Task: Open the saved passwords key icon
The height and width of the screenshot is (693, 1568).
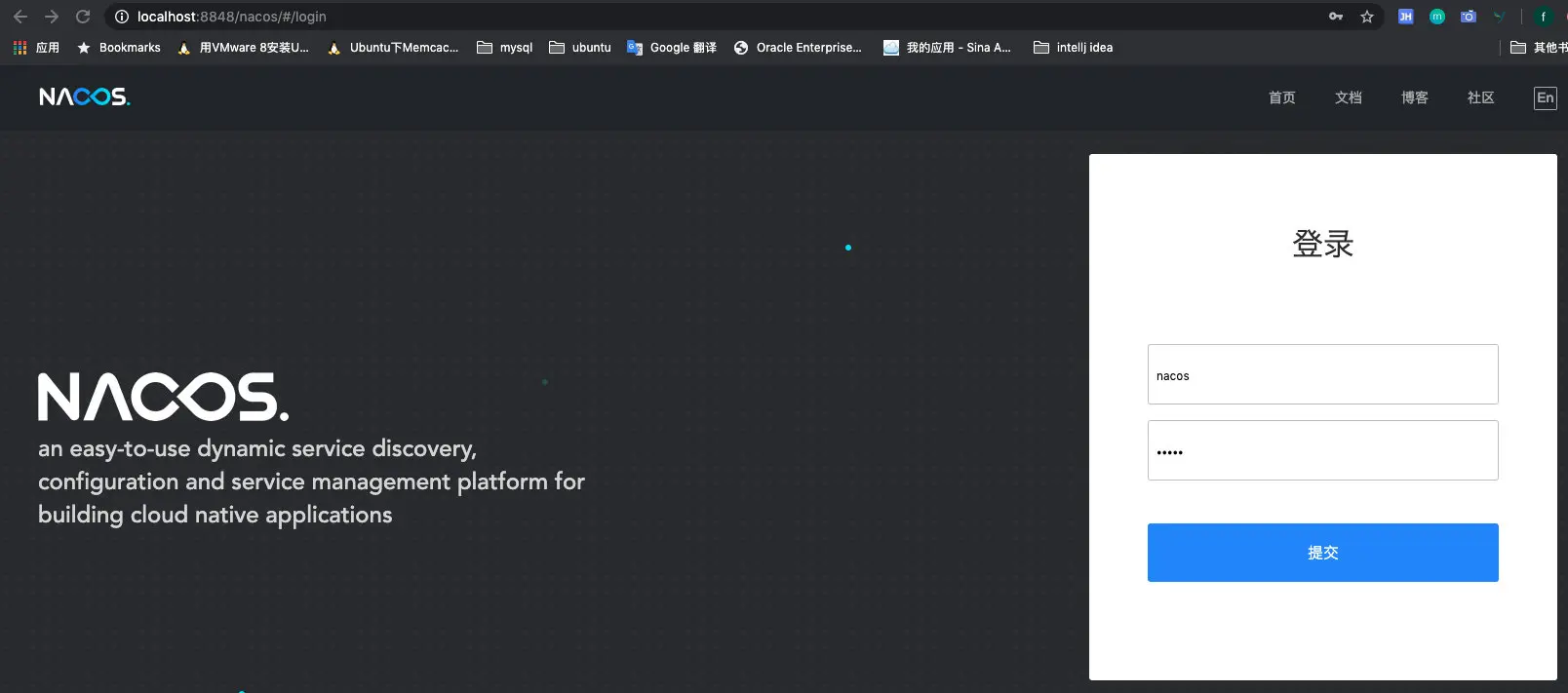Action: [1336, 17]
